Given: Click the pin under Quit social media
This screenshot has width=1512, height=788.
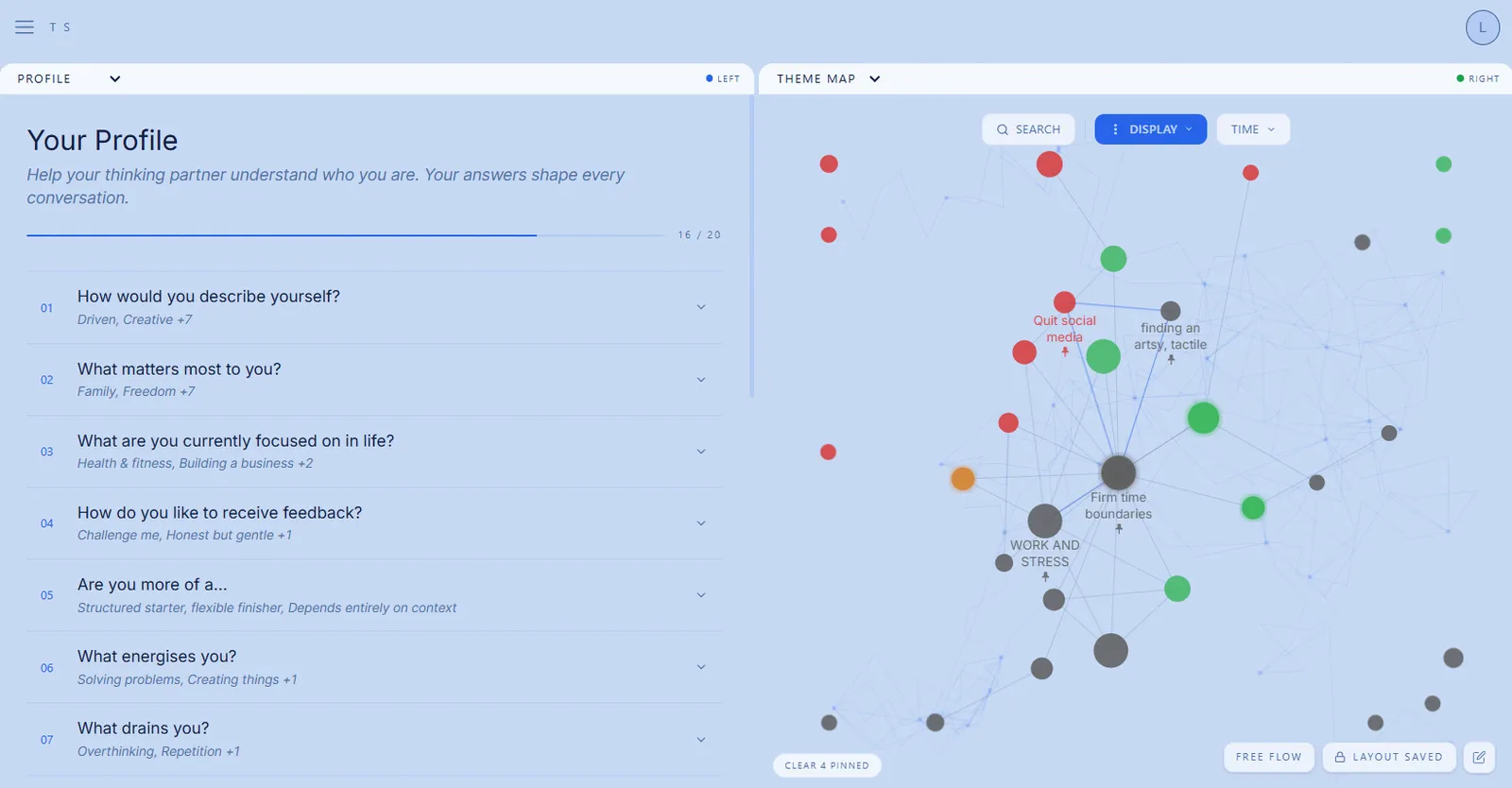Looking at the screenshot, I should point(1065,351).
